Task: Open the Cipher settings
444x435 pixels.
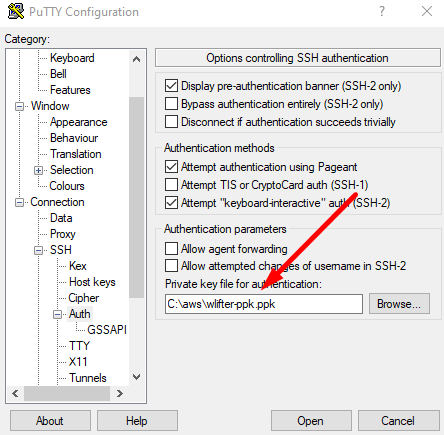Action: pos(84,298)
